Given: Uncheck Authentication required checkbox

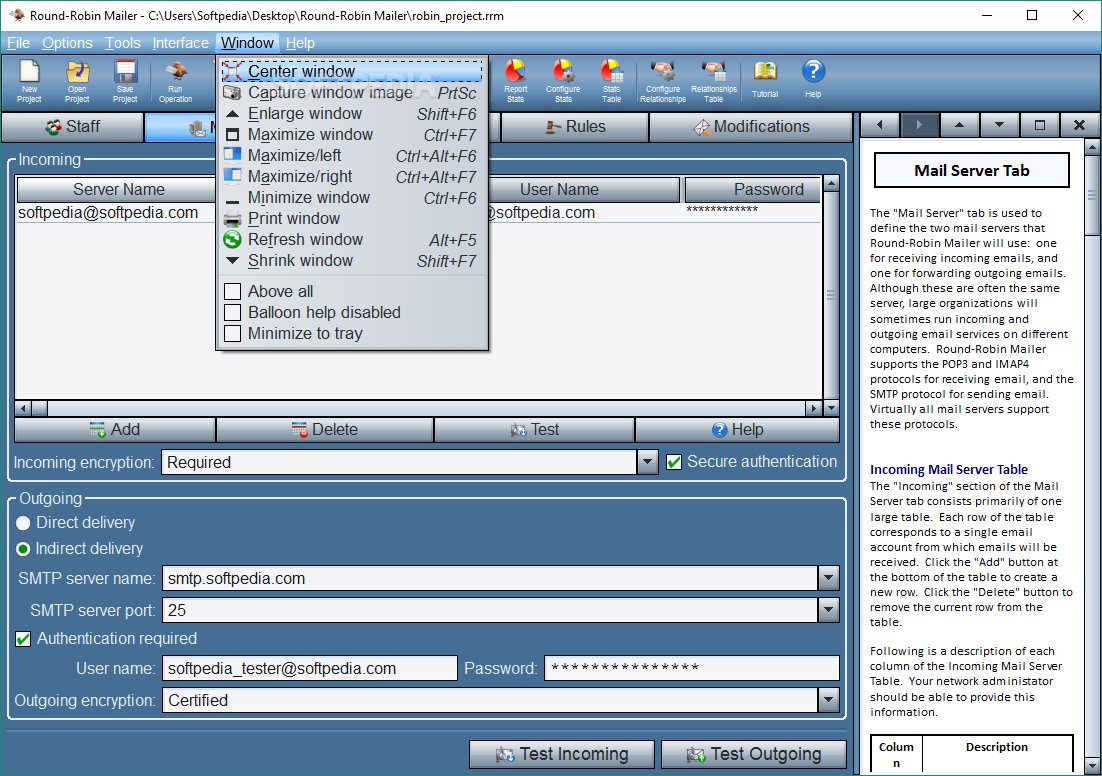Looking at the screenshot, I should [23, 639].
